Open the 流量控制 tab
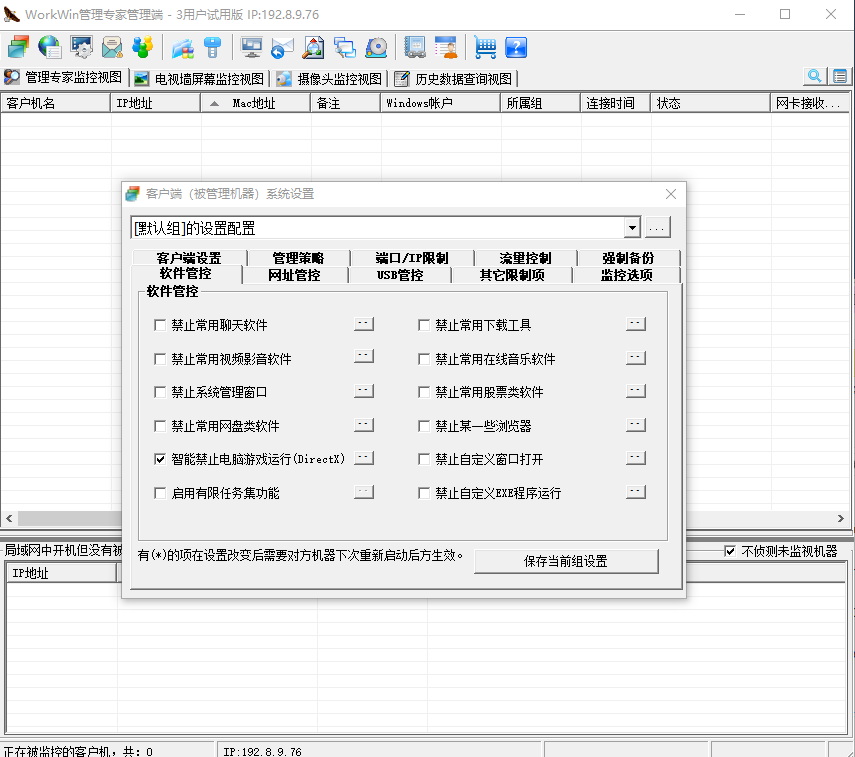Image resolution: width=855 pixels, height=757 pixels. pyautogui.click(x=525, y=258)
